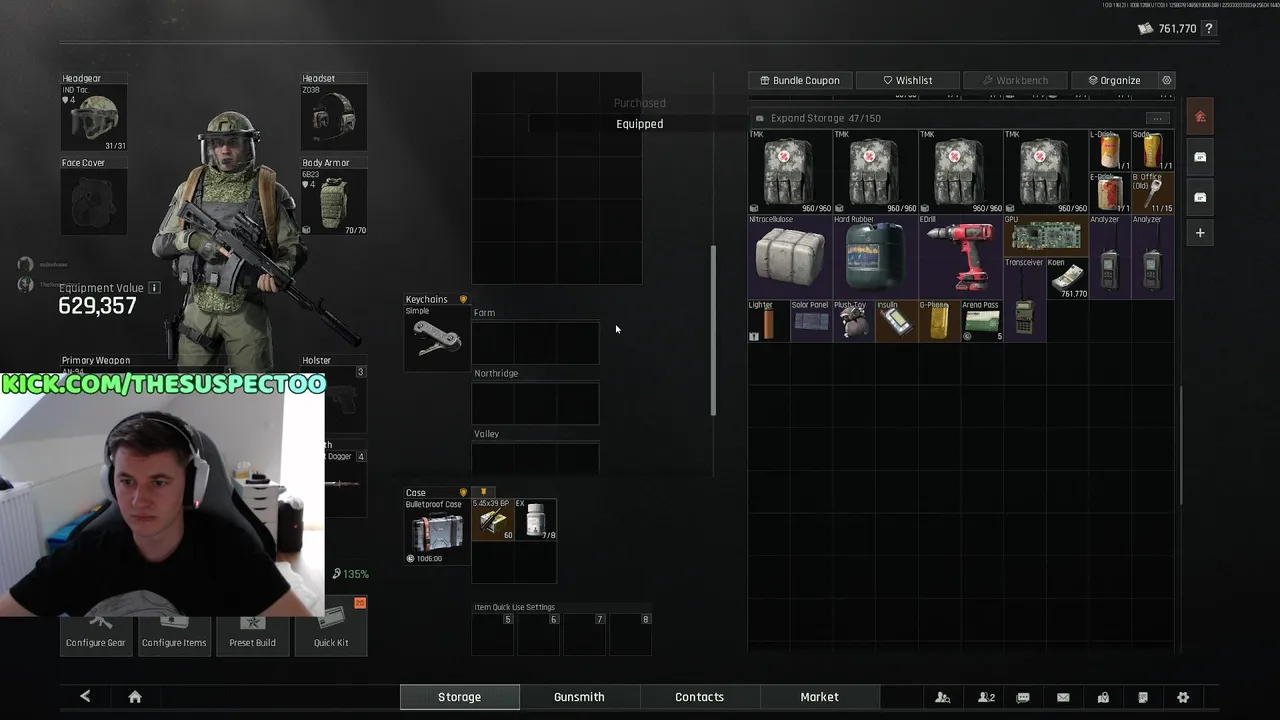Go back with the arrow icon

(x=85, y=697)
